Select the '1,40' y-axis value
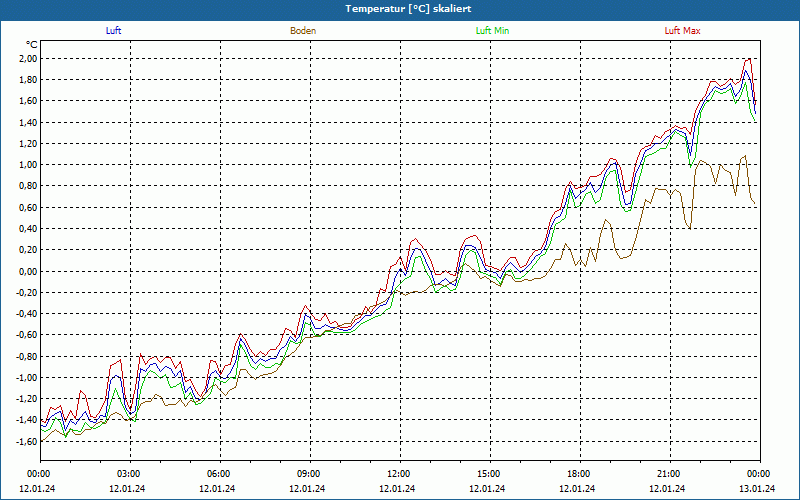Viewport: 800px width, 500px height. tap(28, 122)
